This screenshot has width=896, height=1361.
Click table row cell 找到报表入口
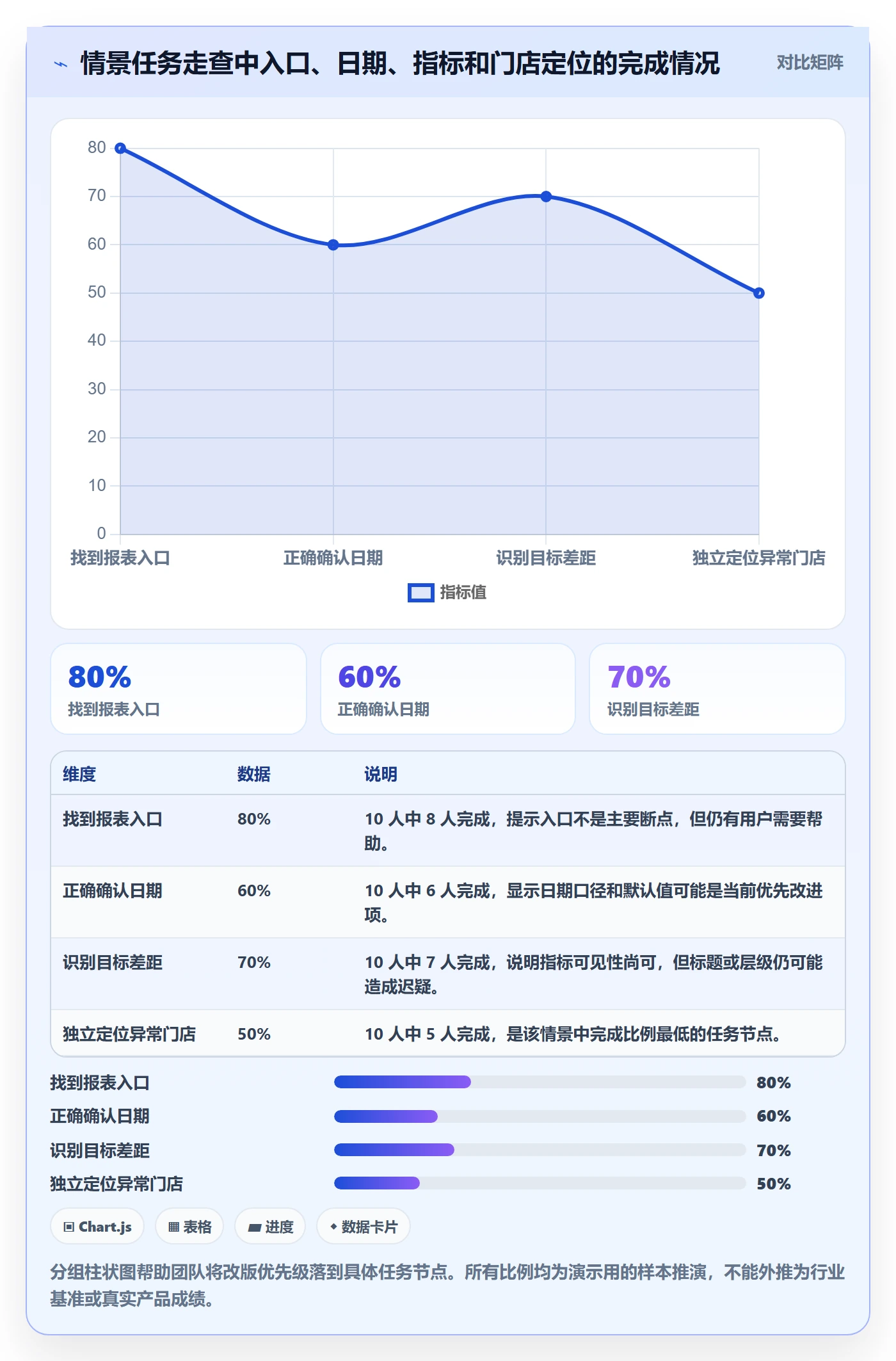point(113,819)
